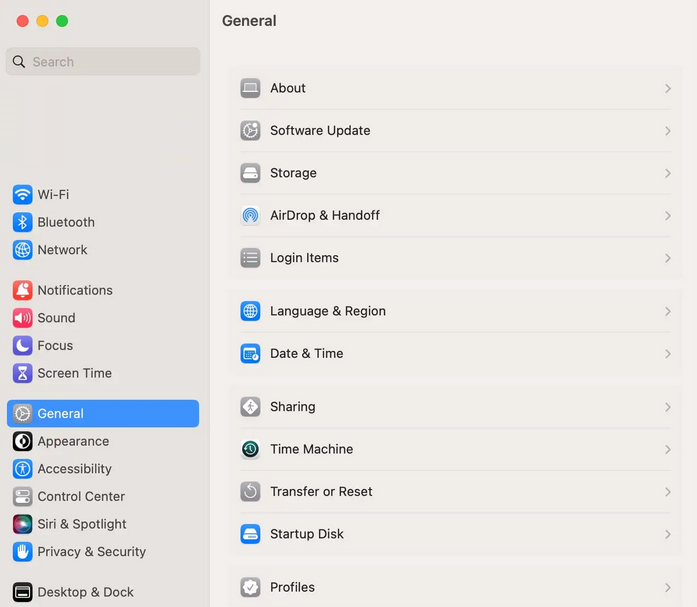Image resolution: width=697 pixels, height=607 pixels.
Task: Open the Transfer or Reset label
Action: [x=321, y=491]
